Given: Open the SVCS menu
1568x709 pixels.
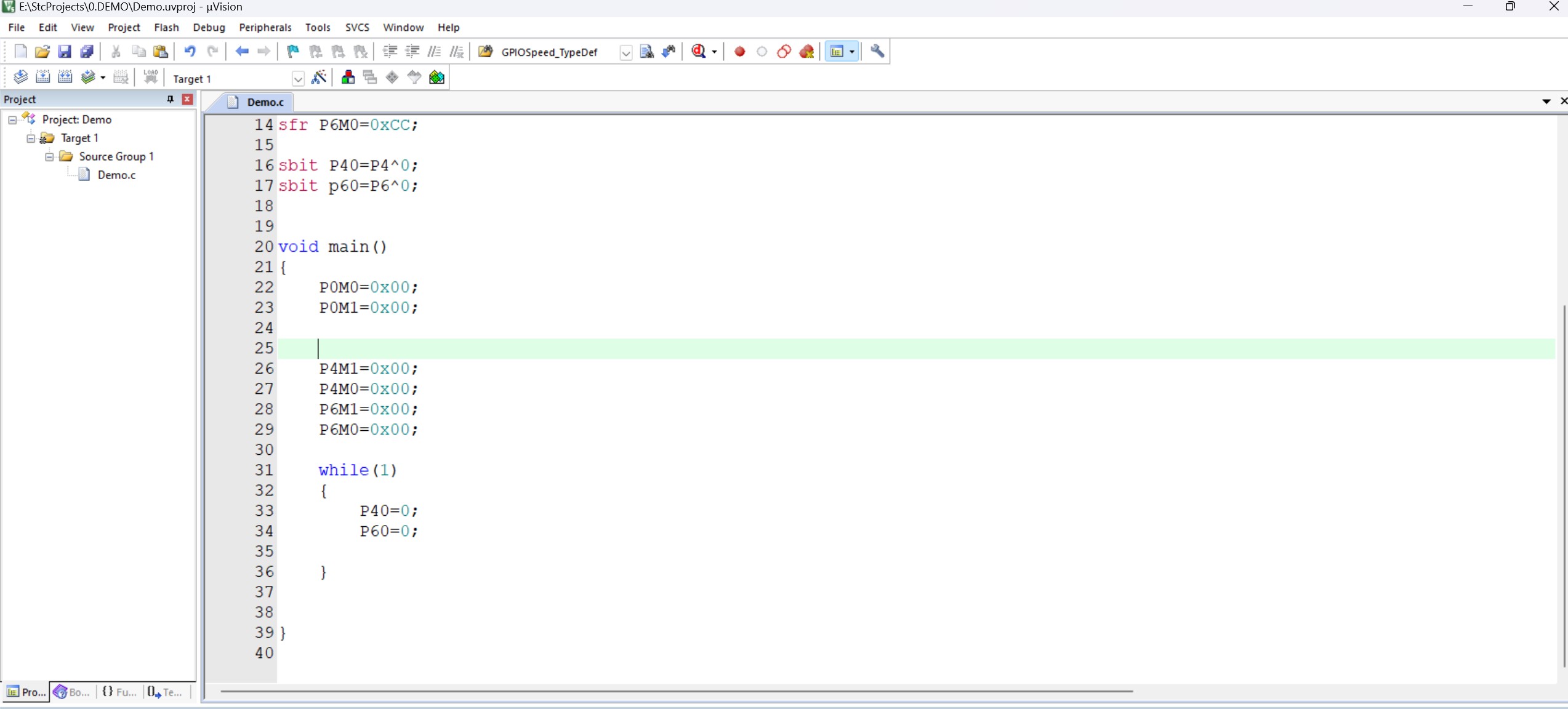Looking at the screenshot, I should tap(357, 28).
